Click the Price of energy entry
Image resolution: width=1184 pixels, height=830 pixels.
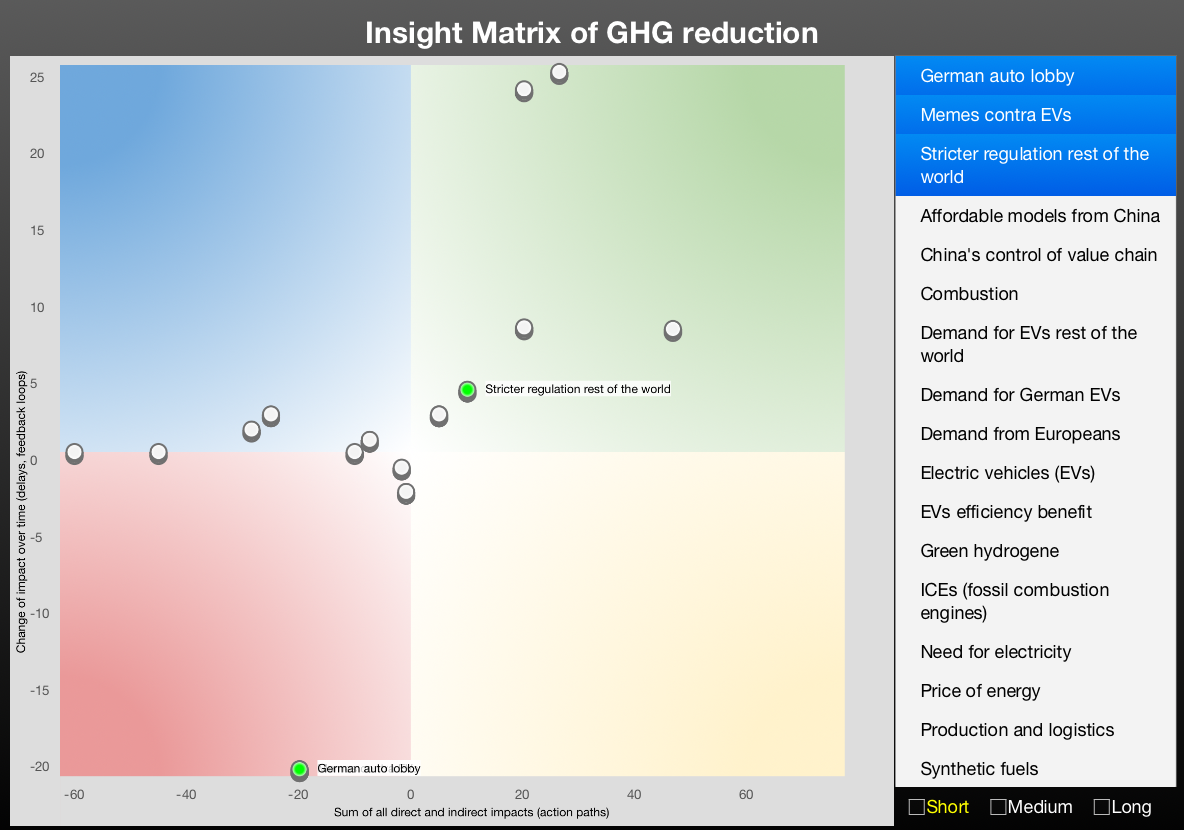pyautogui.click(x=980, y=691)
